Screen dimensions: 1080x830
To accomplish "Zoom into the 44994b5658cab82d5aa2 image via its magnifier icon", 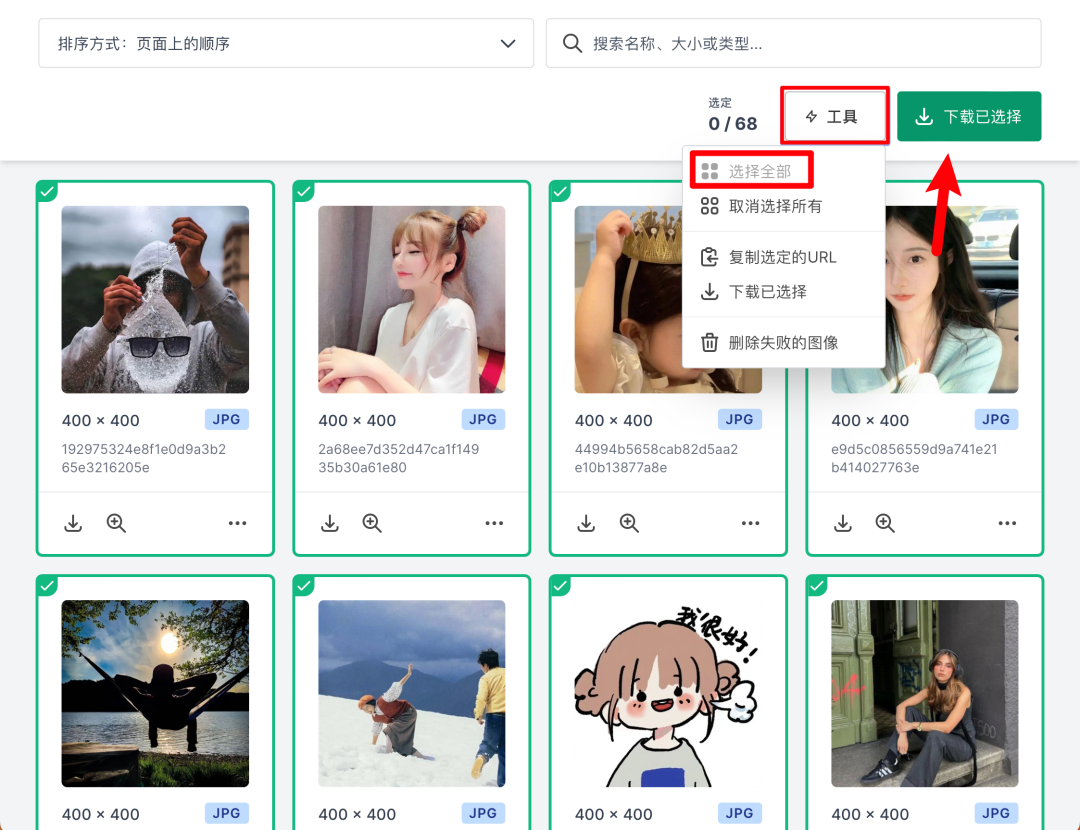I will coord(629,523).
